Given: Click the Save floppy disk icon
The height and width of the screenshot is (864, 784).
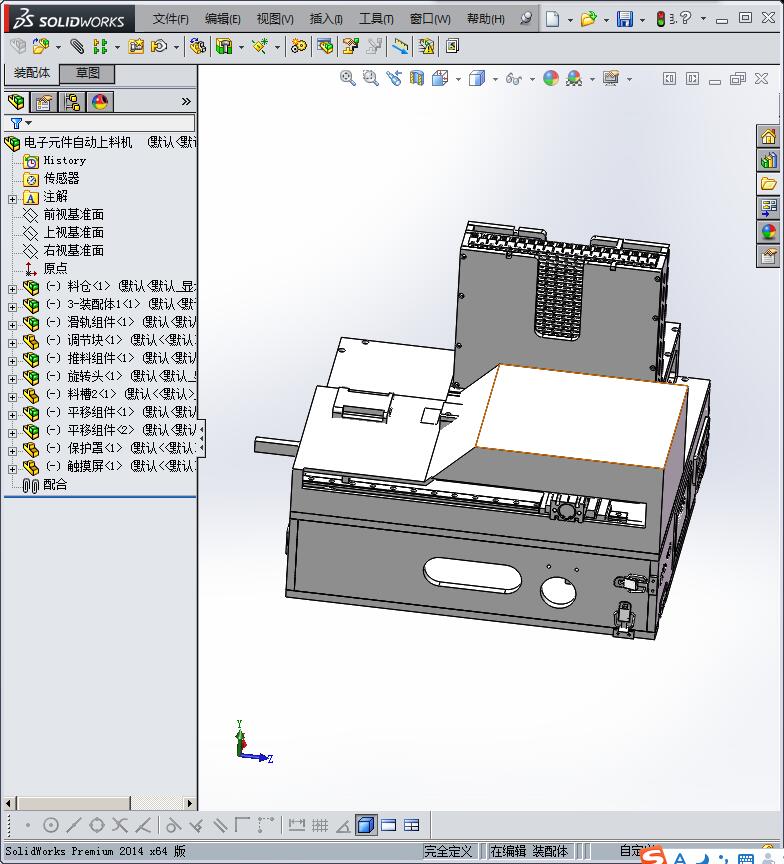Looking at the screenshot, I should point(625,19).
